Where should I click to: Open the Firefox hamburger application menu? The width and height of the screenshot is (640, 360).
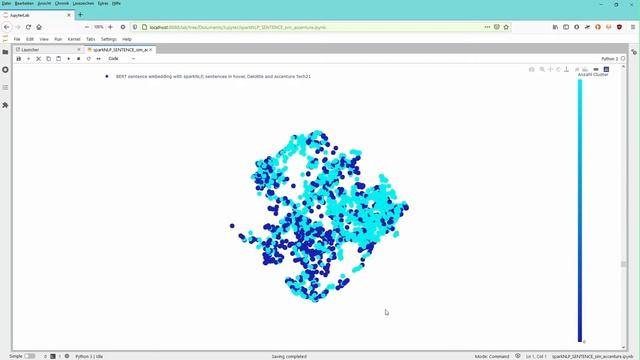point(633,27)
